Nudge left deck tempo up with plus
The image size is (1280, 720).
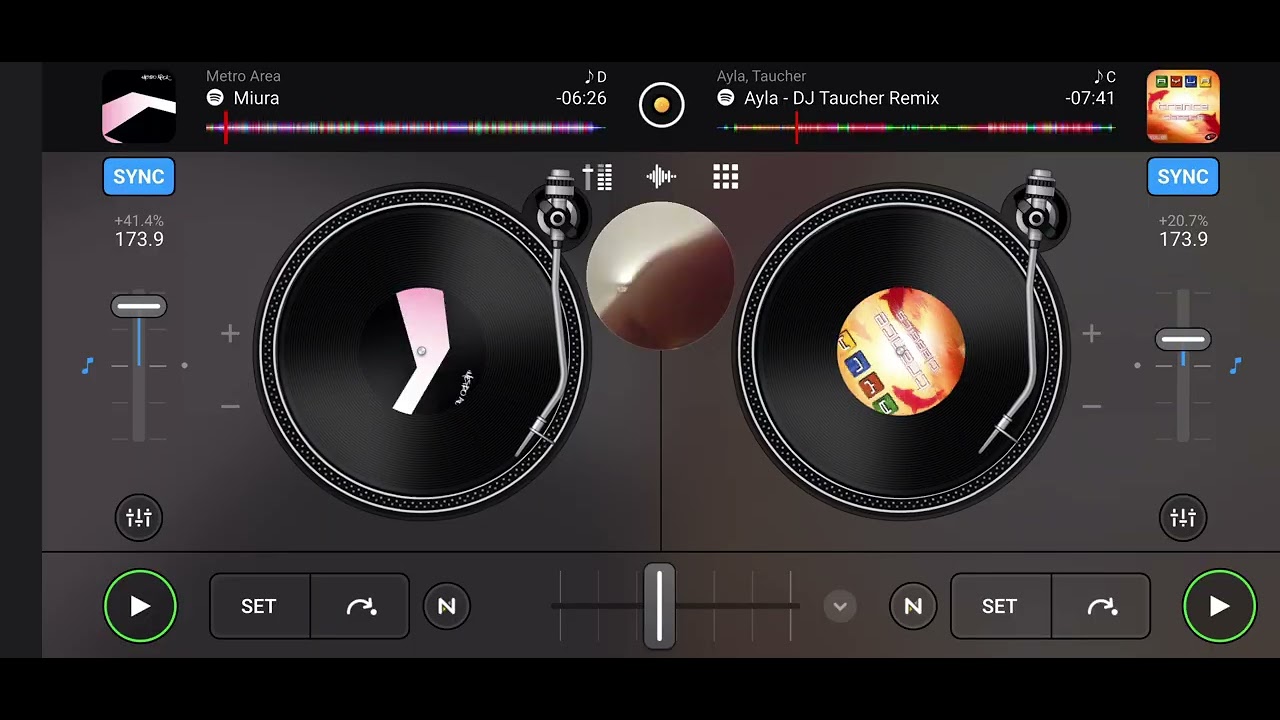(x=230, y=334)
